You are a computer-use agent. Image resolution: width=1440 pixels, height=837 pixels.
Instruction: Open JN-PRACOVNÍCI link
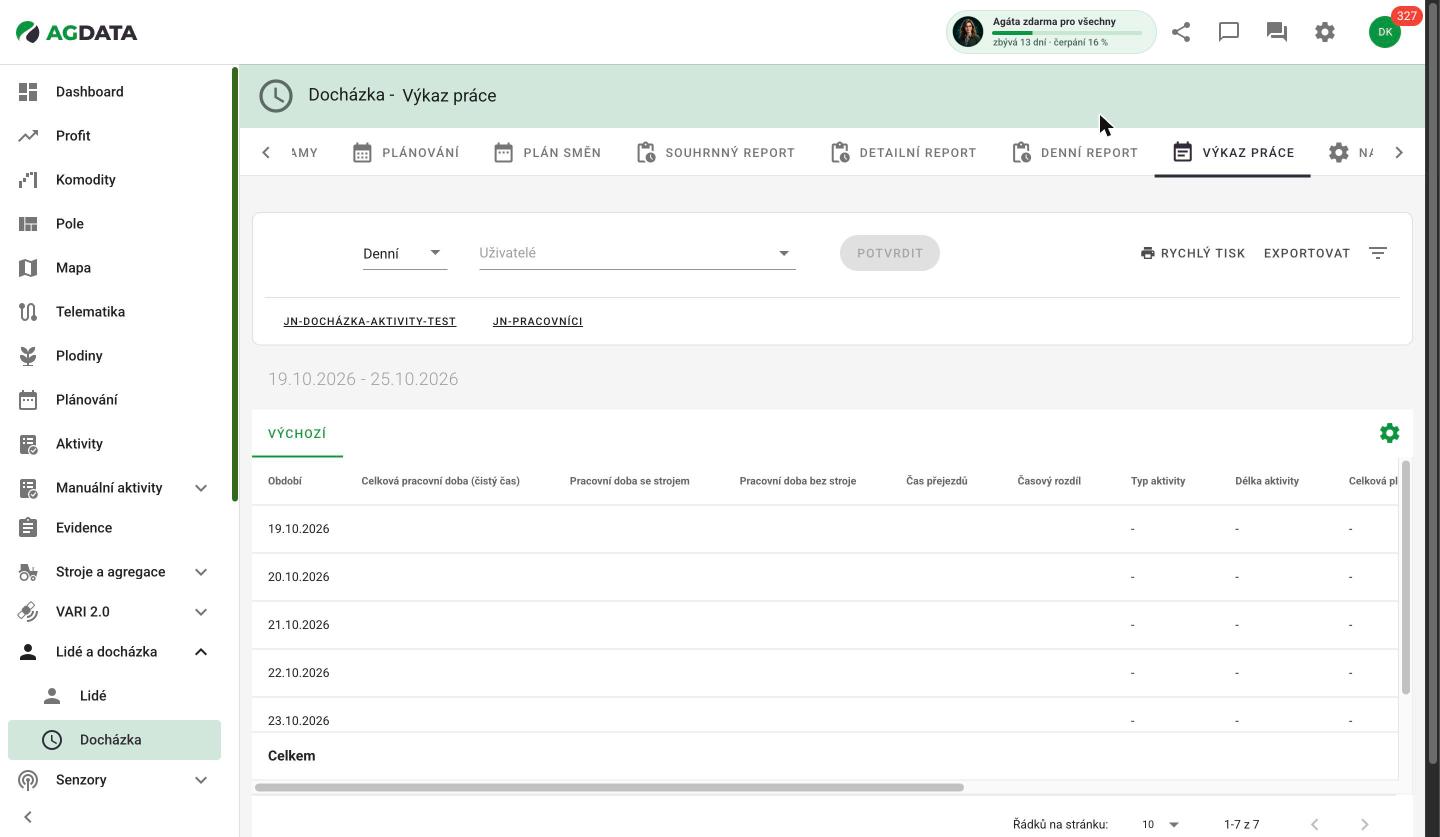tap(538, 321)
